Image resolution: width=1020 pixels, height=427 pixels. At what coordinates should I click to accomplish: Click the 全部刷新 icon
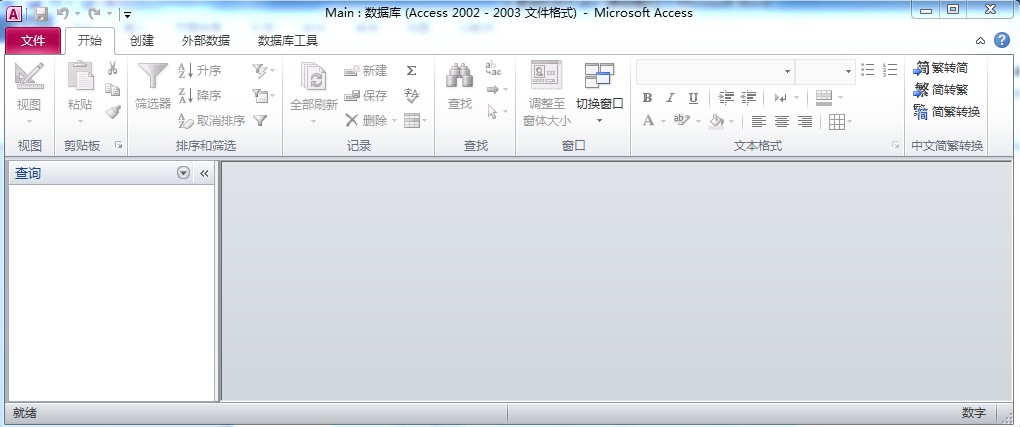pos(314,77)
